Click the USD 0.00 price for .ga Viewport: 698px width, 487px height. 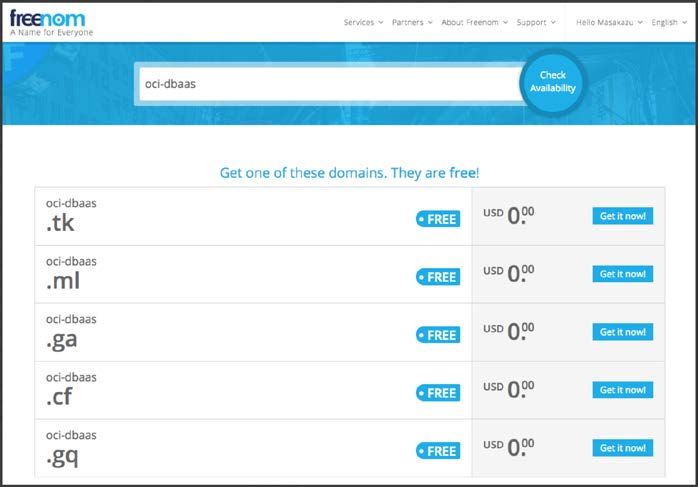[509, 331]
